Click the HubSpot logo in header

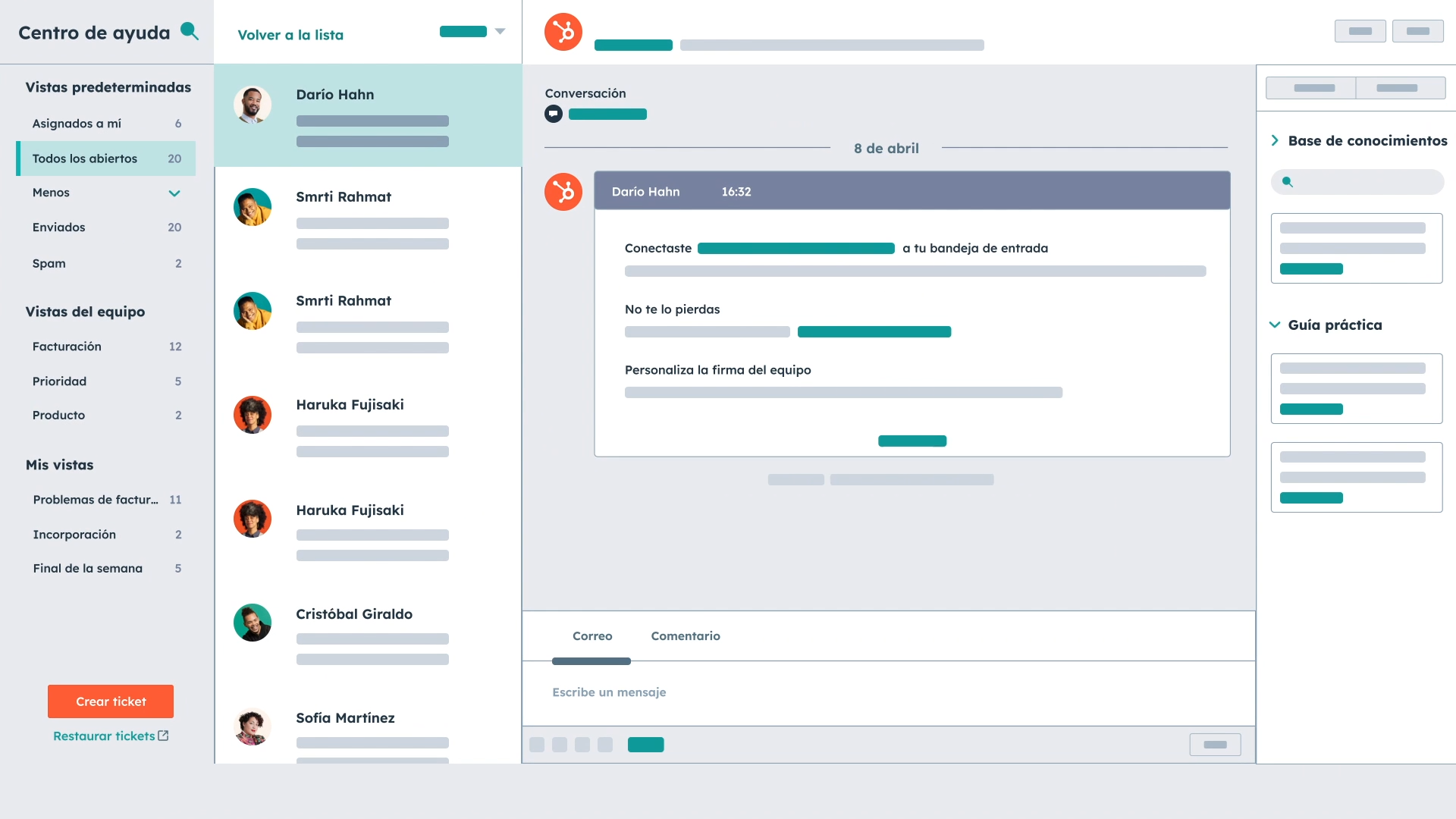tap(563, 32)
